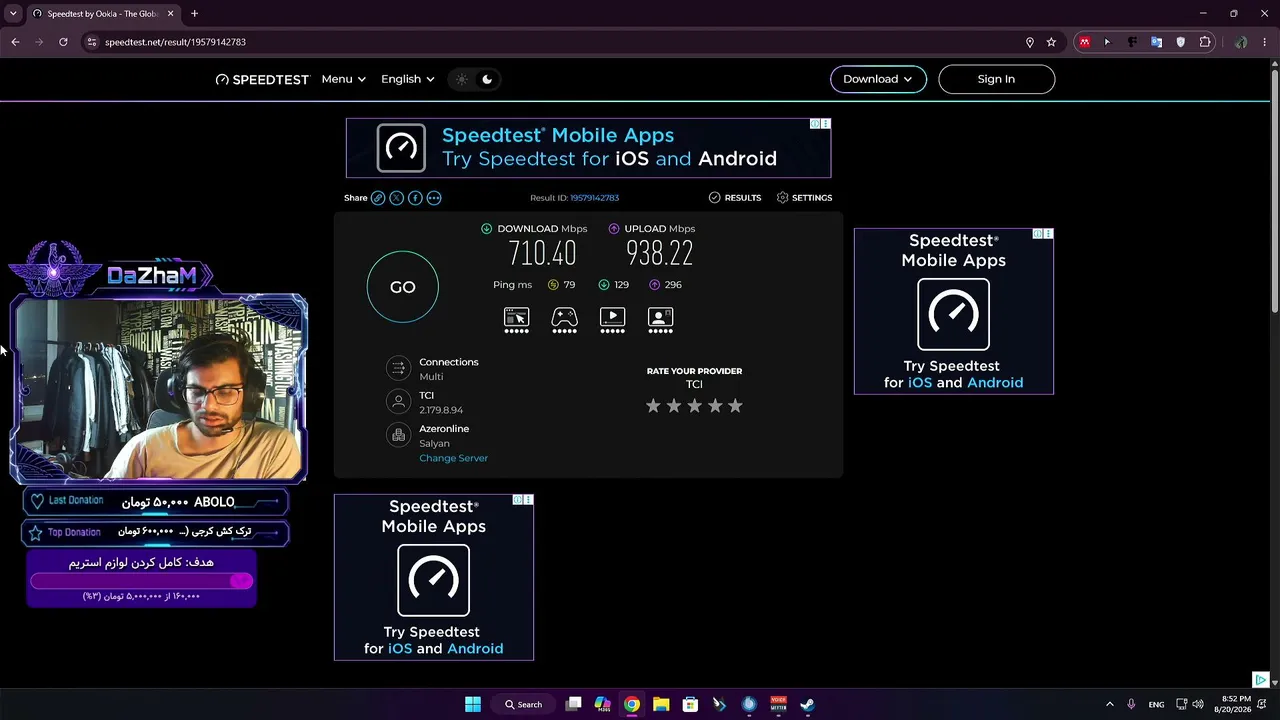Open more share options icon

pos(434,198)
